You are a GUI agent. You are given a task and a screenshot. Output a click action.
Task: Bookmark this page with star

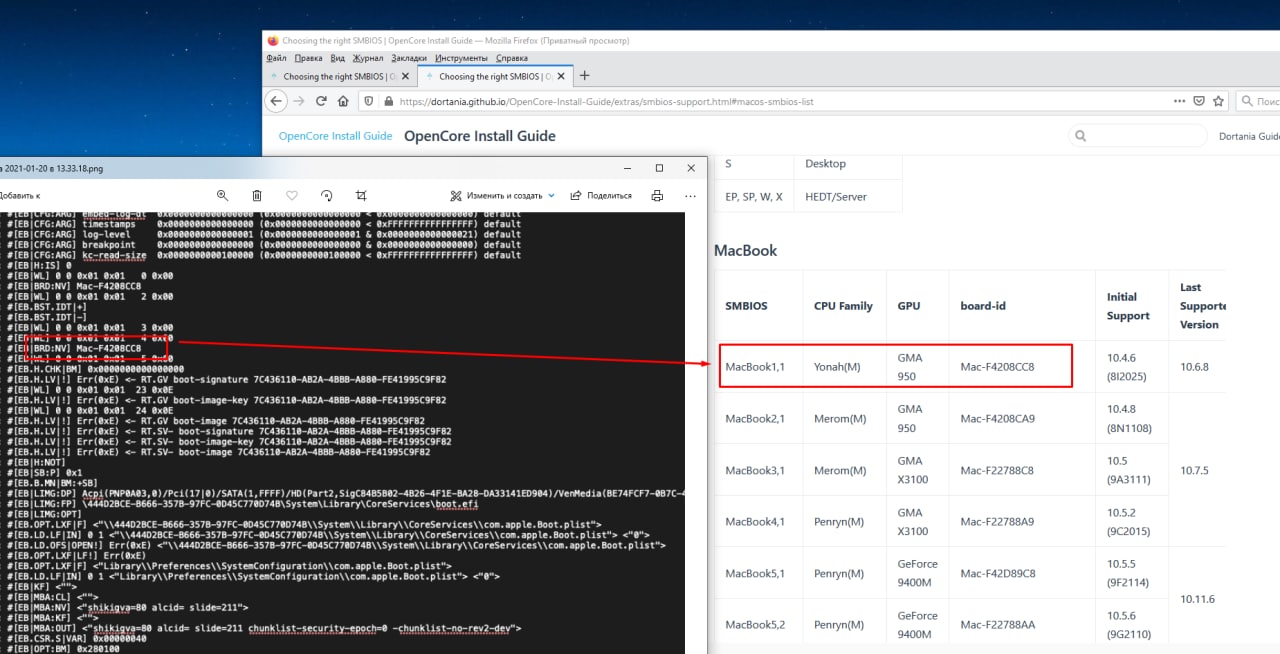tap(1218, 101)
